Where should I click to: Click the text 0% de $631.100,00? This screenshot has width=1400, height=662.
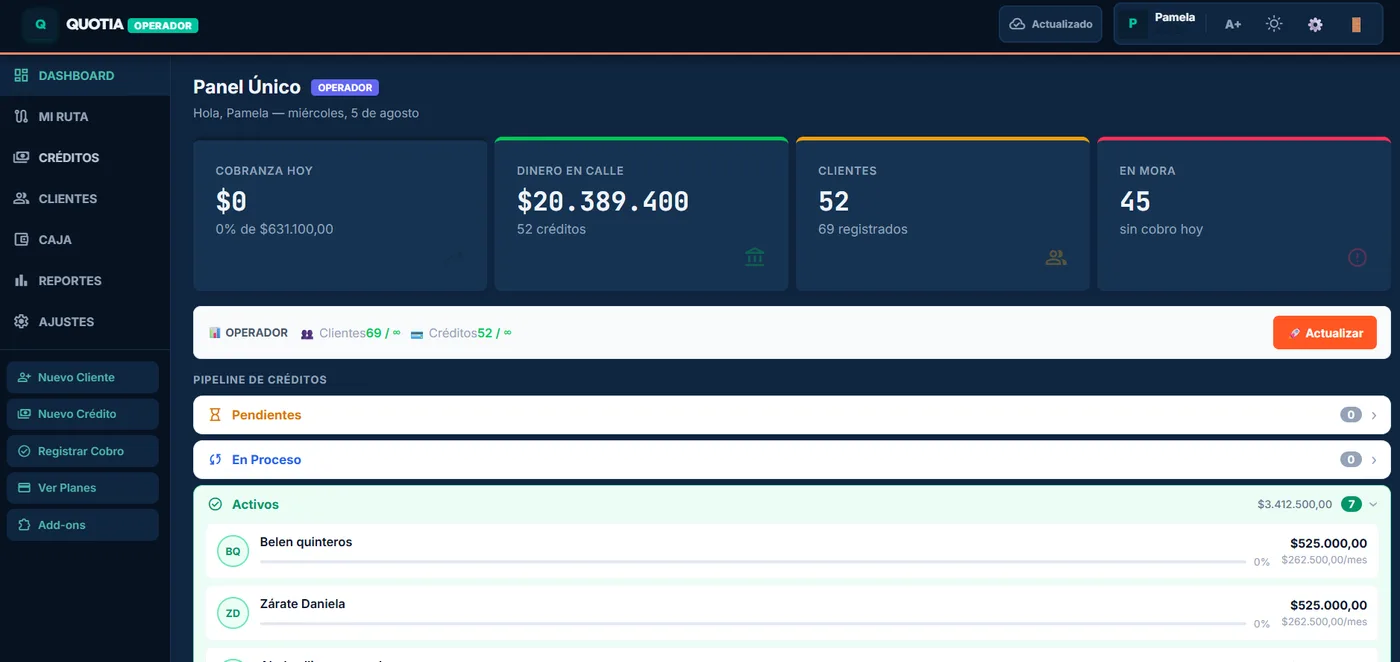275,229
